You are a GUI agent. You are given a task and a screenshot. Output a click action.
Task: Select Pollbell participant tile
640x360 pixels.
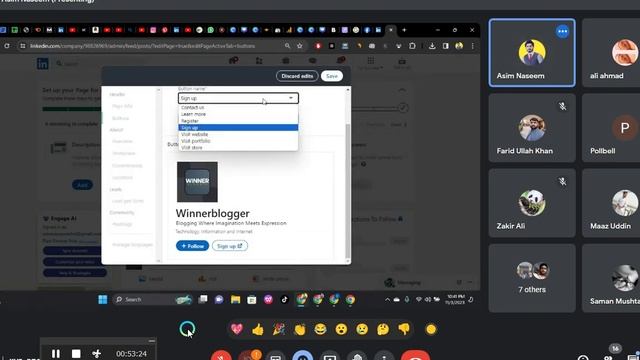(611, 128)
